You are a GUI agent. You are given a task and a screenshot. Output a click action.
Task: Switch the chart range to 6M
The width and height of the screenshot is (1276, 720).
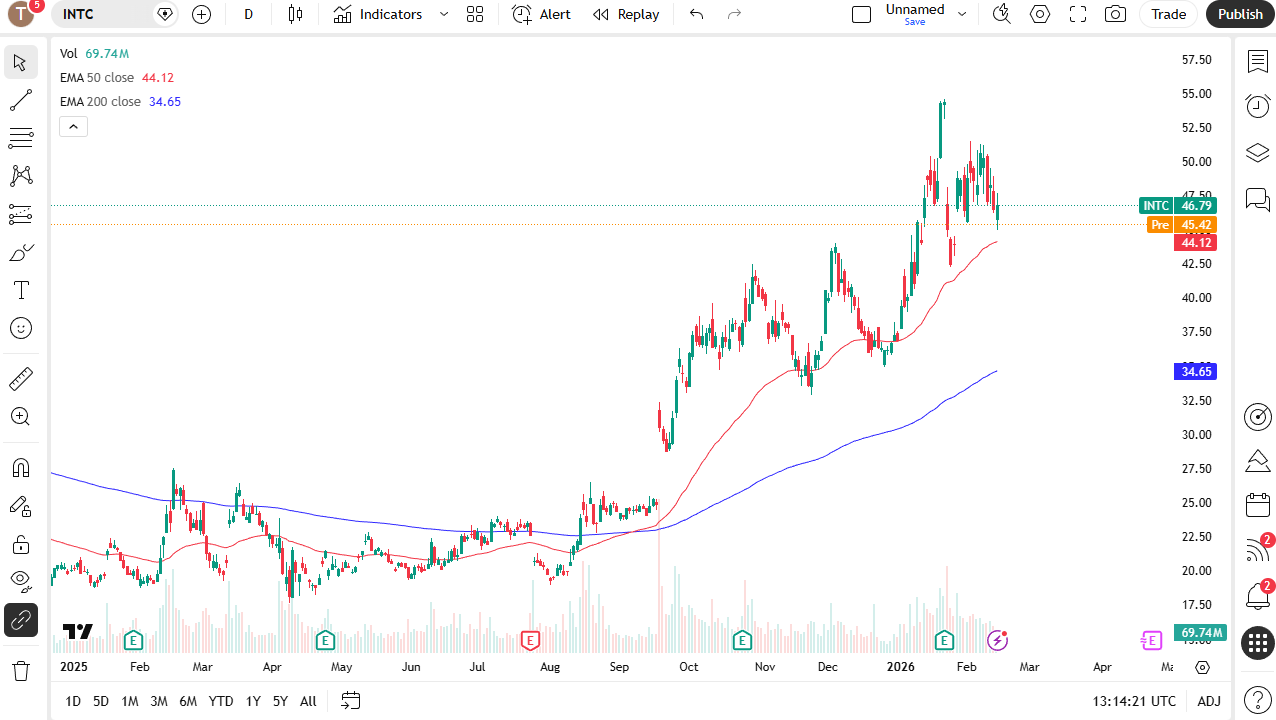pos(188,701)
